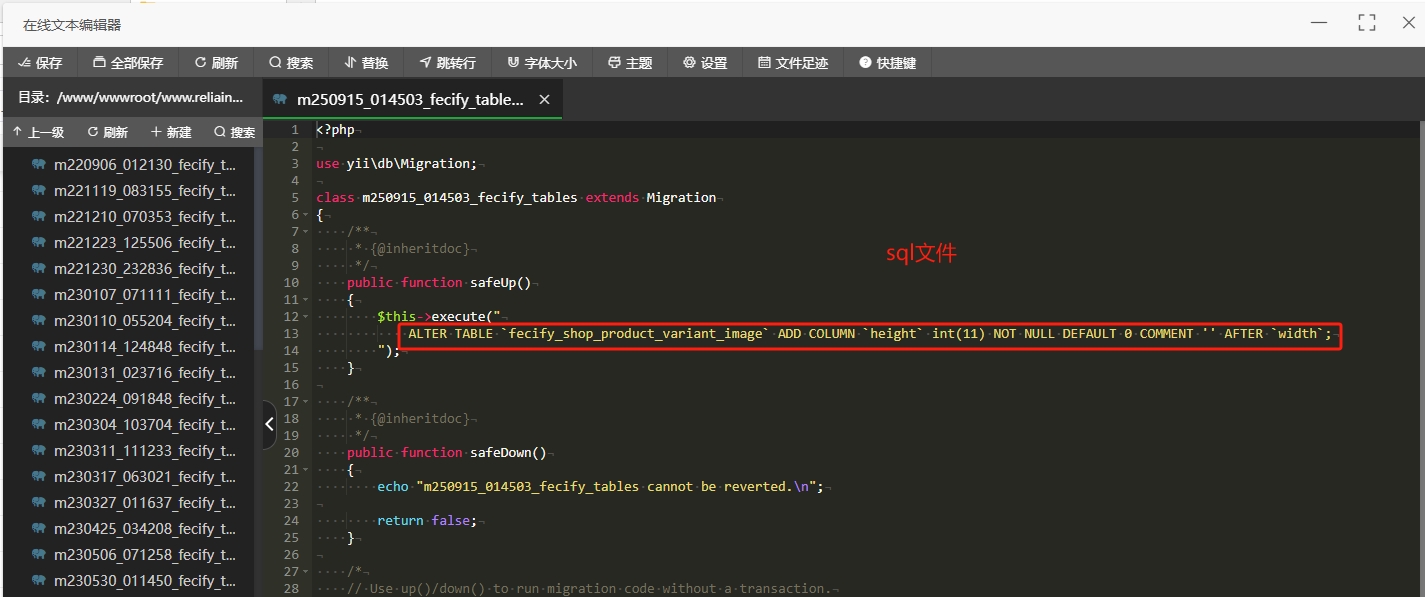Open the 替换 replace tool
This screenshot has height=597, width=1425.
(366, 63)
